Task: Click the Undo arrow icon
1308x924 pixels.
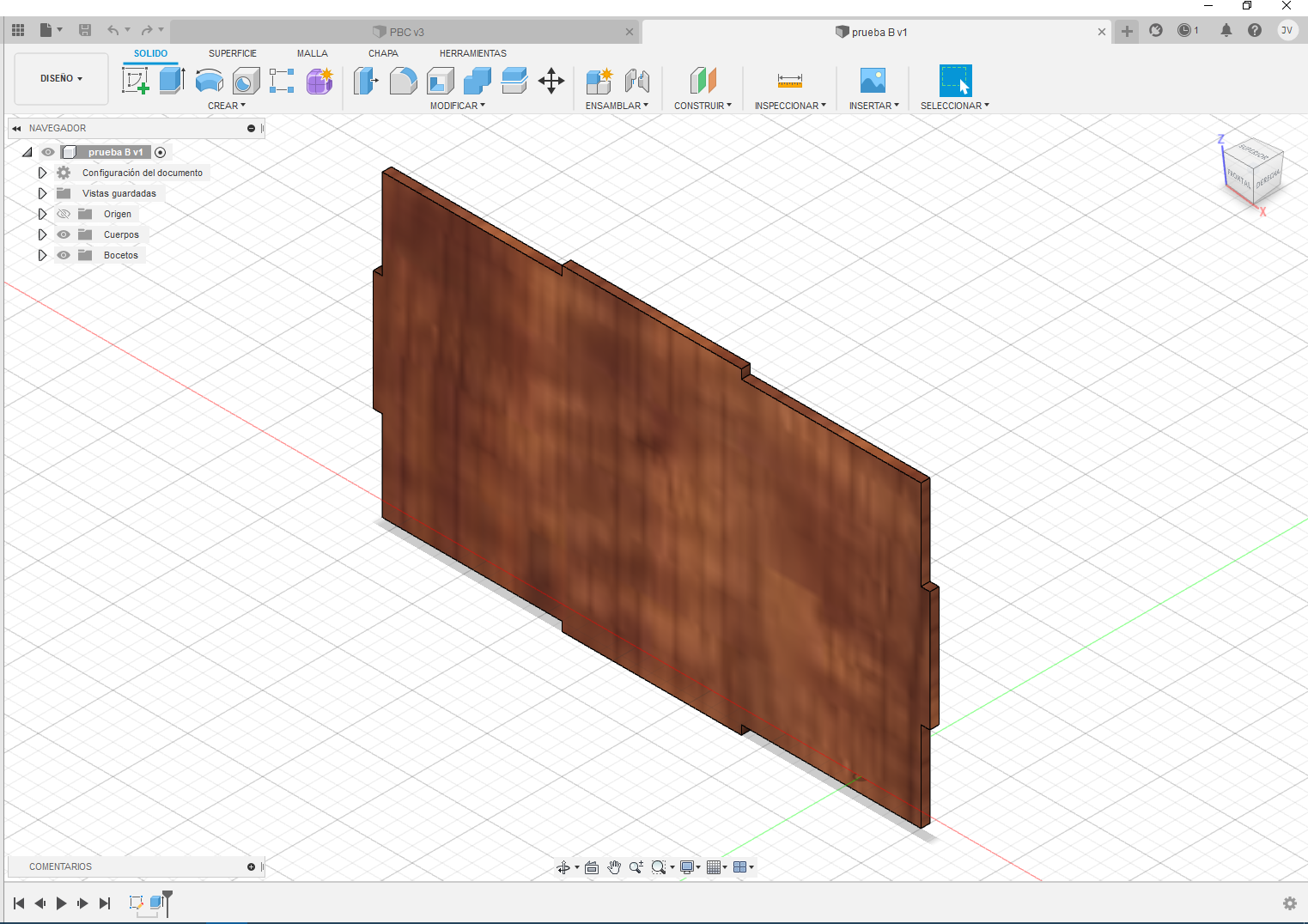Action: (113, 30)
